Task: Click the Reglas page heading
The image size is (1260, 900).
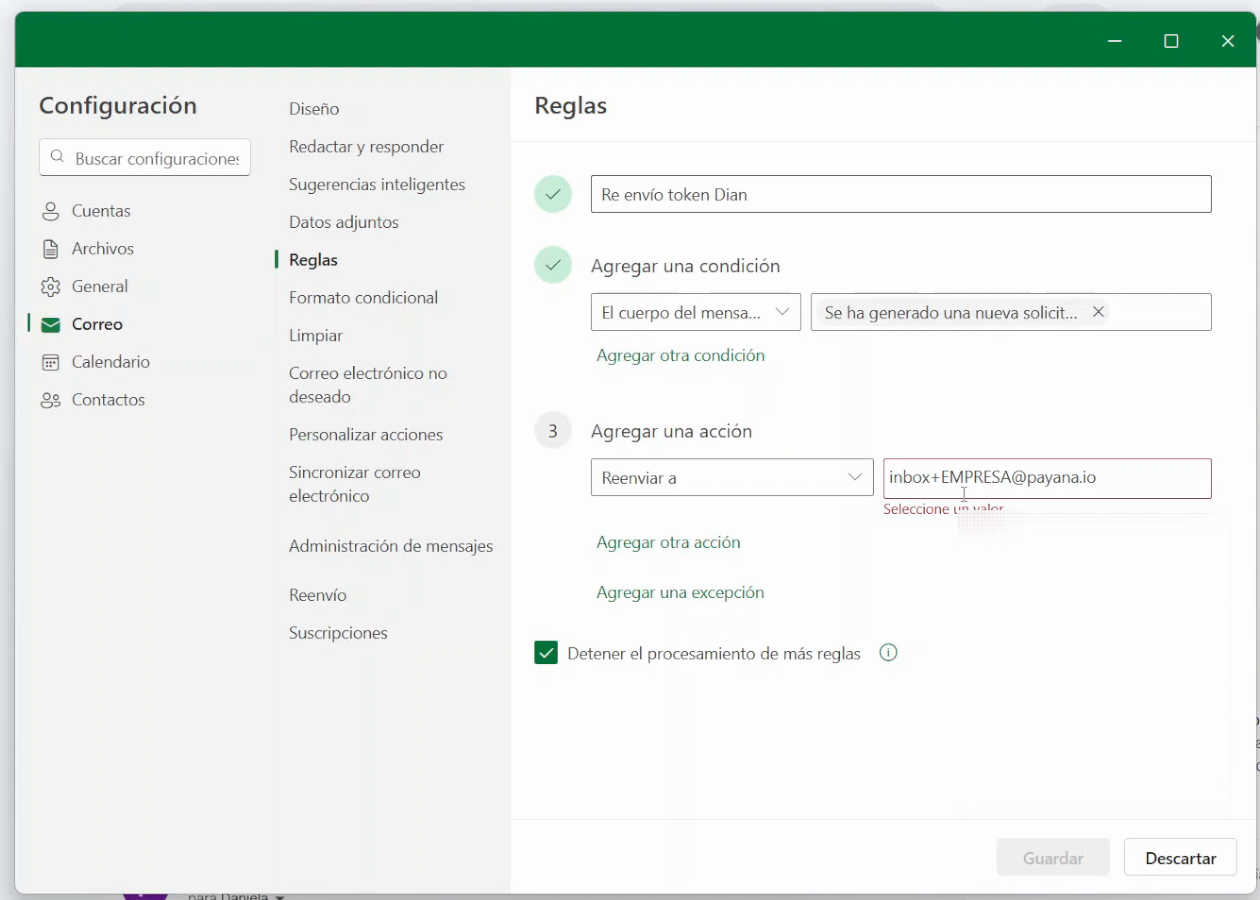Action: (571, 106)
